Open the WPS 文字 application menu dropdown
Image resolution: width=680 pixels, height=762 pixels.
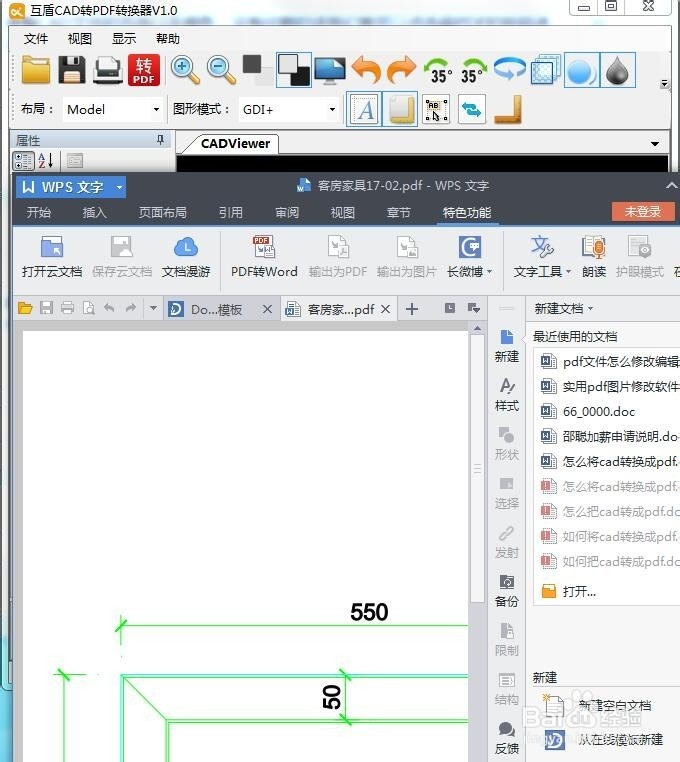119,187
